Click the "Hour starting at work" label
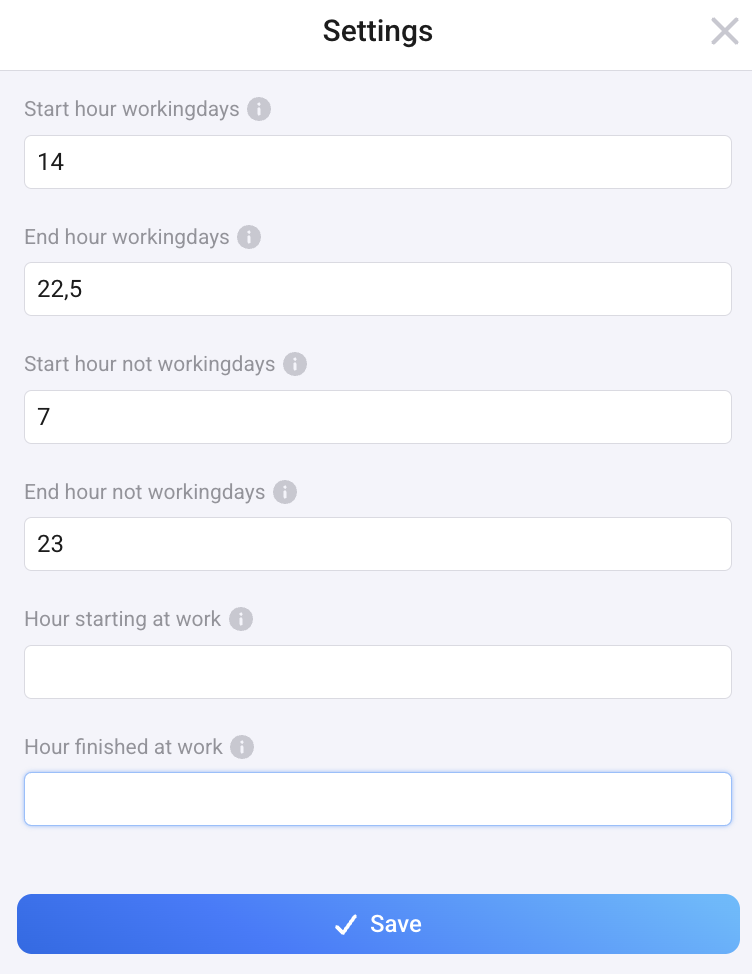Viewport: 752px width, 974px height. (123, 619)
